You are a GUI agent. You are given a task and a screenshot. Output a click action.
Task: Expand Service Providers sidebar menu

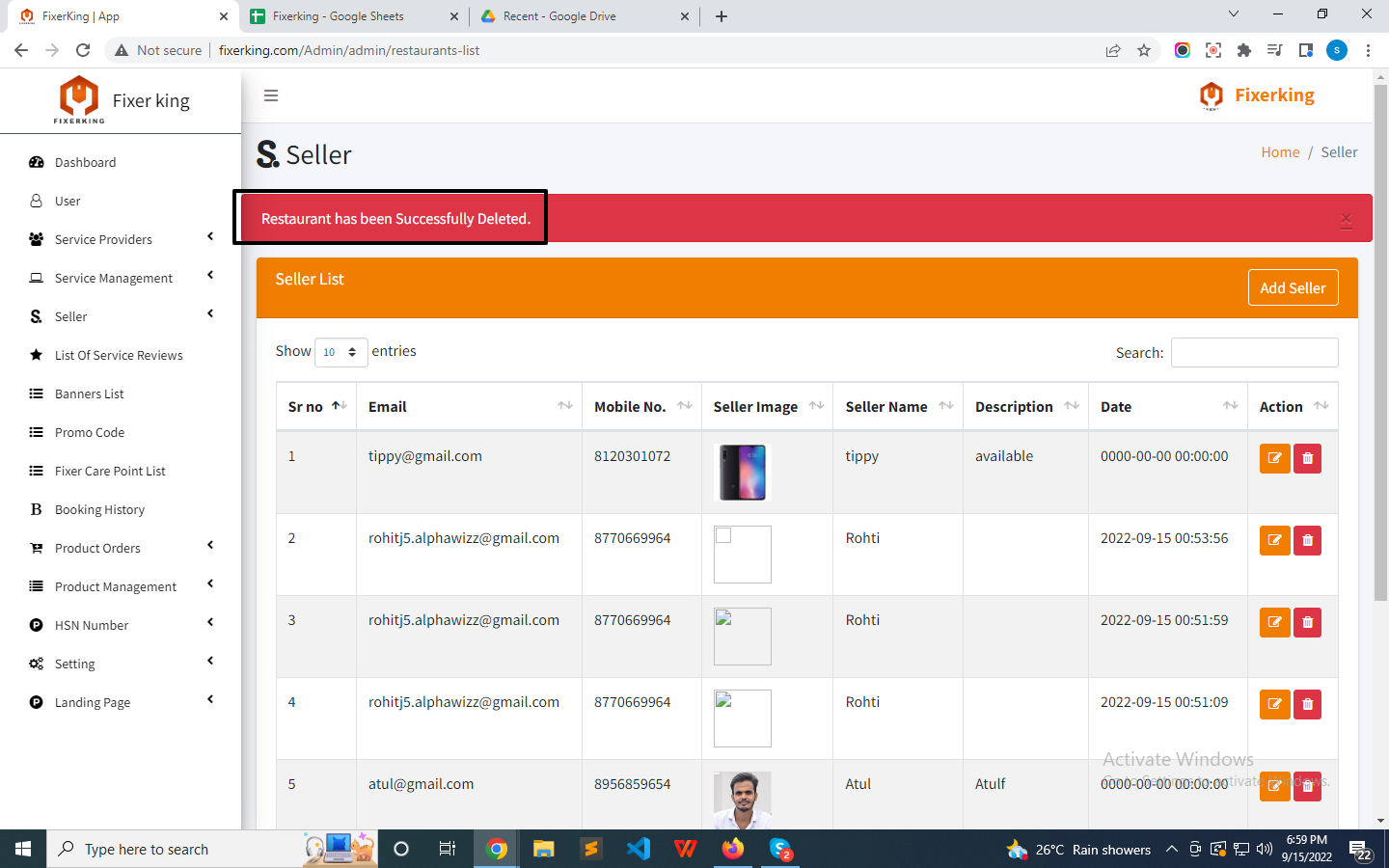point(121,239)
